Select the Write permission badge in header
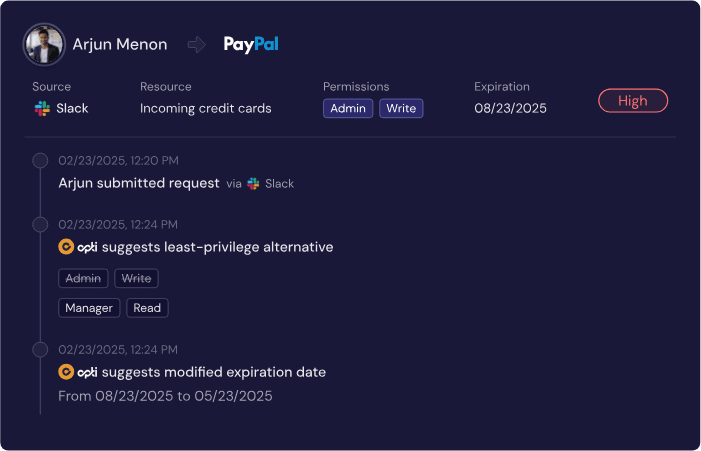The width and height of the screenshot is (701, 451). point(401,108)
